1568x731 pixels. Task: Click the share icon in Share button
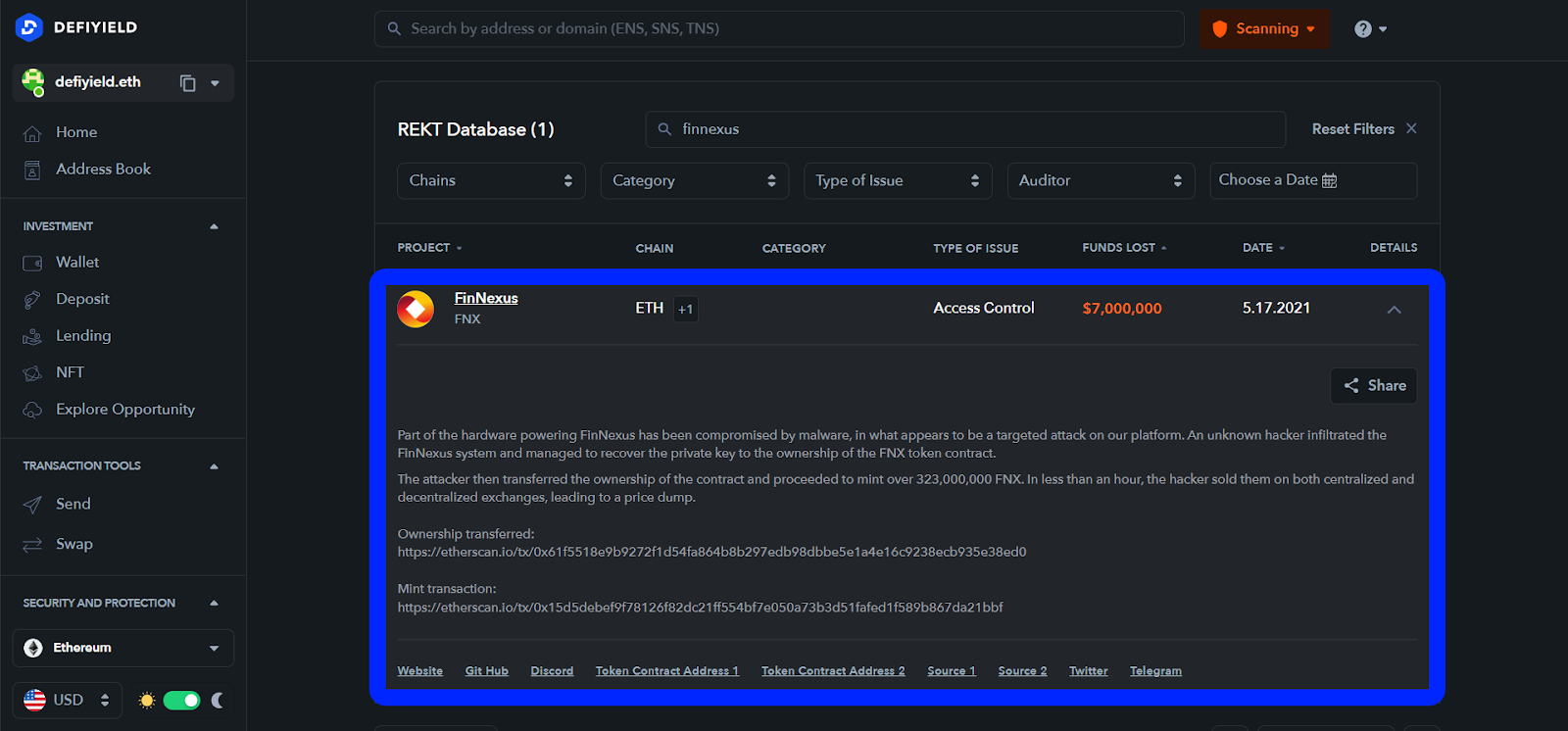click(1351, 385)
